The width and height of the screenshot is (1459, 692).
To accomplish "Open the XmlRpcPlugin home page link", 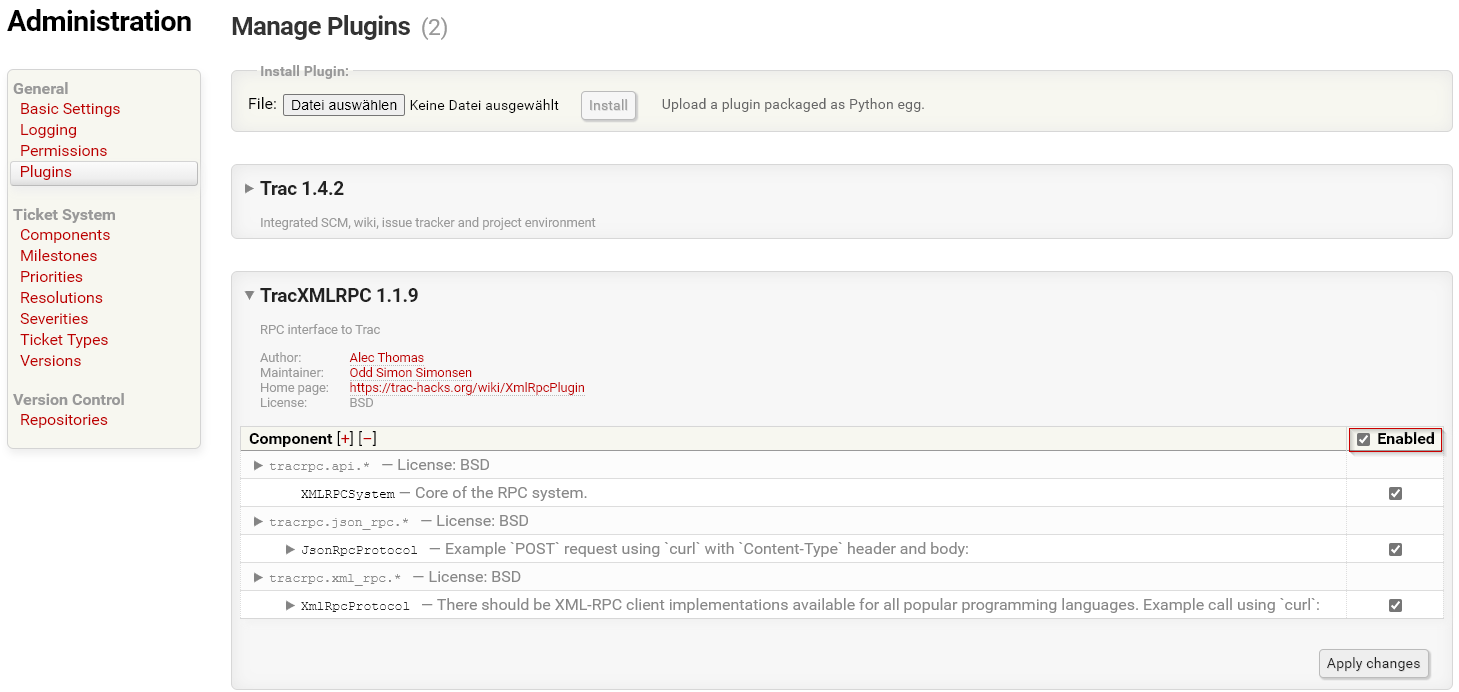I will tap(467, 387).
